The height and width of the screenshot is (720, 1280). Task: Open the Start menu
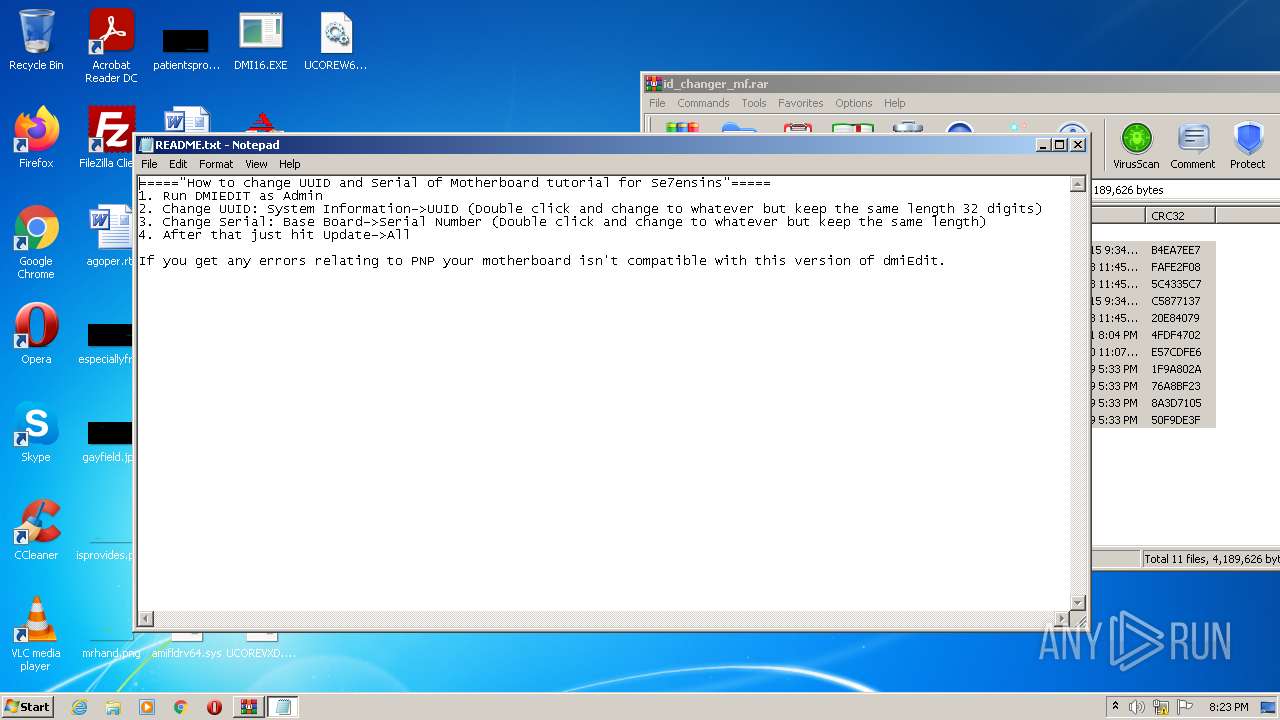(27, 707)
